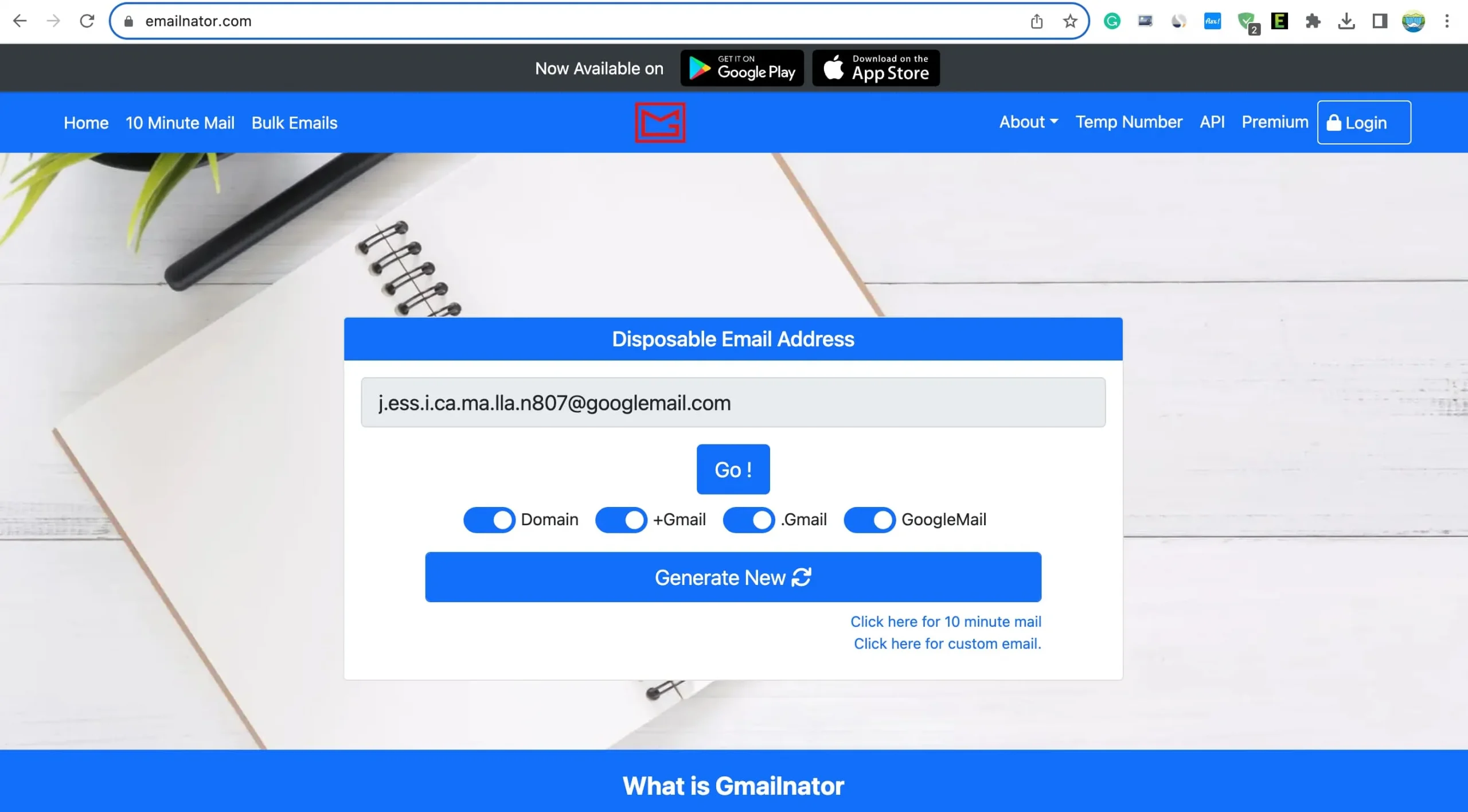The height and width of the screenshot is (812, 1468).
Task: Click the Emailinator logo icon
Action: [x=660, y=121]
